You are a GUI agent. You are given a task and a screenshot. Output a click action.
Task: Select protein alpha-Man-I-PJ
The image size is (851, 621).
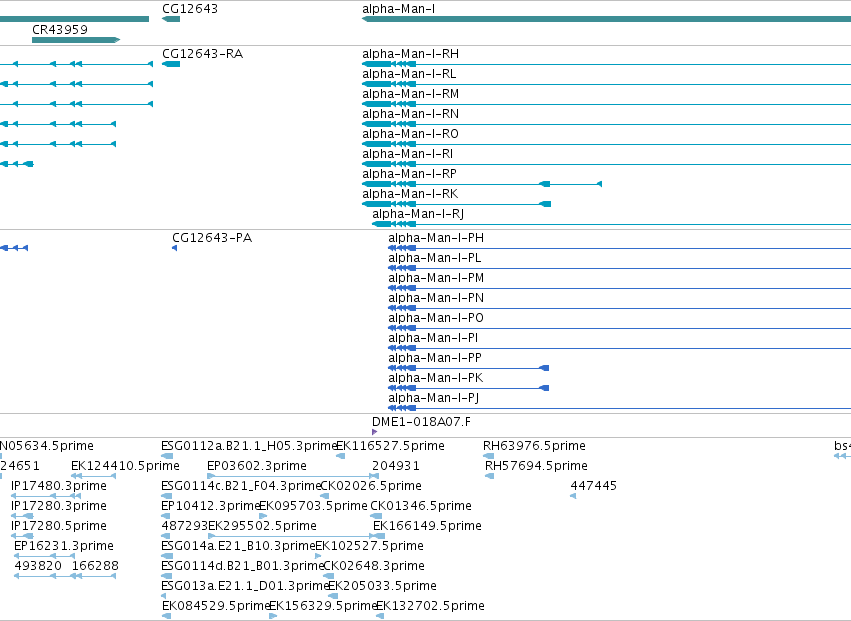click(x=434, y=398)
